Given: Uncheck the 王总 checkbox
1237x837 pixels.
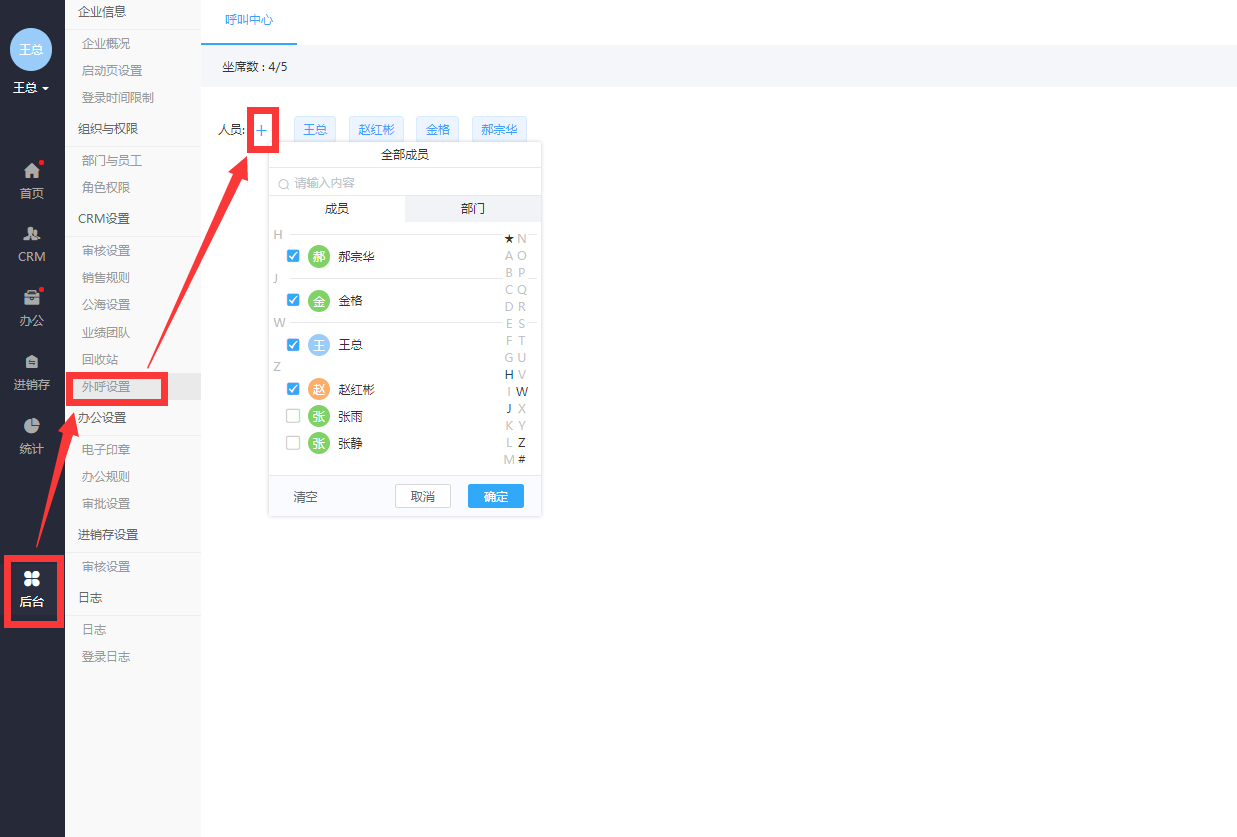Looking at the screenshot, I should click(x=293, y=344).
